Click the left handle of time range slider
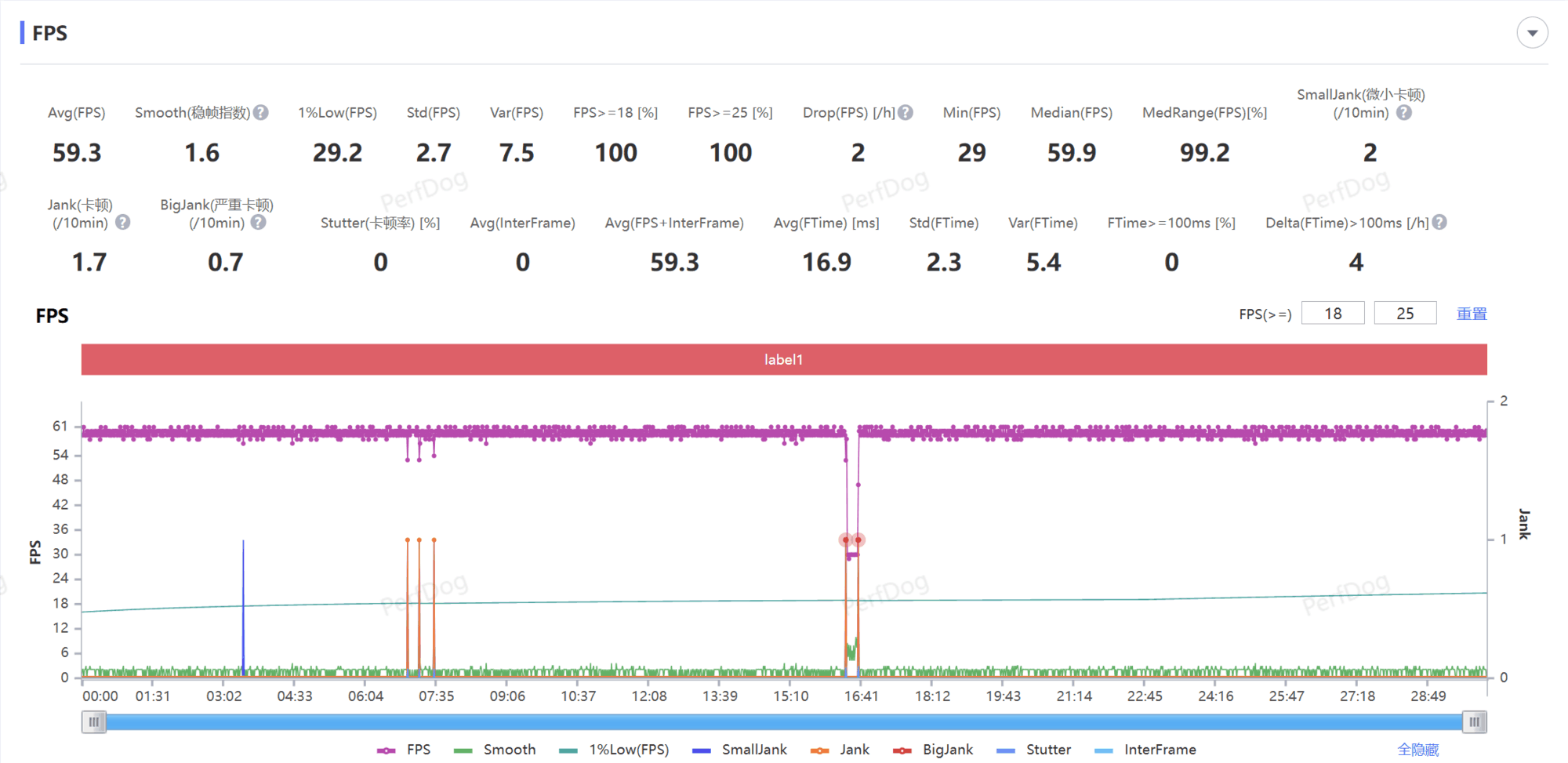The height and width of the screenshot is (763, 1568). 93,721
